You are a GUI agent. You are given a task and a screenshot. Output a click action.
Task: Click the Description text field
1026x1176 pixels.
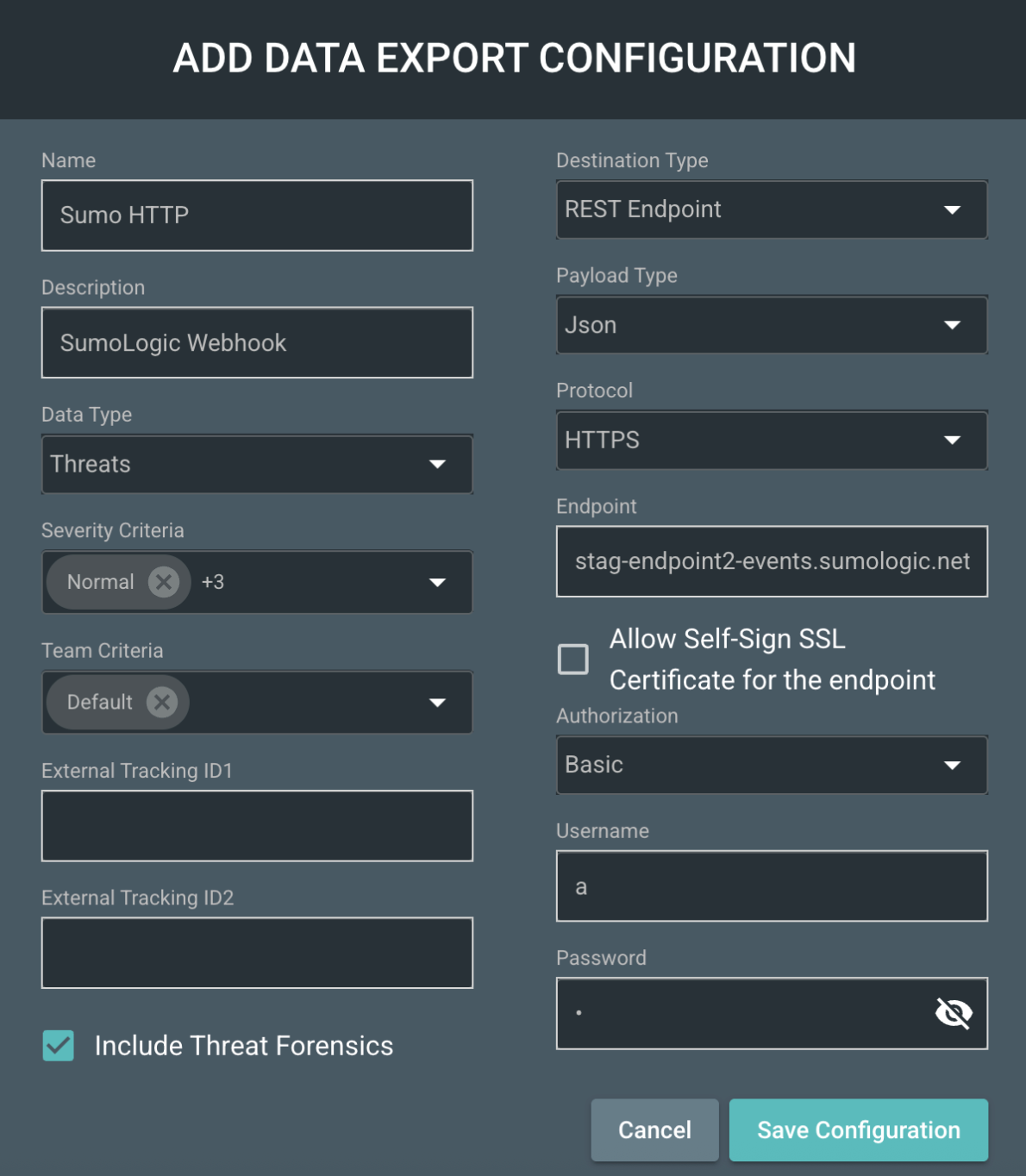pyautogui.click(x=257, y=343)
